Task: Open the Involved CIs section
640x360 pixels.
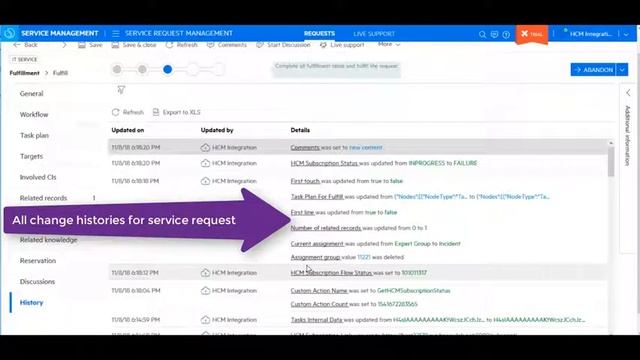Action: coord(38,177)
